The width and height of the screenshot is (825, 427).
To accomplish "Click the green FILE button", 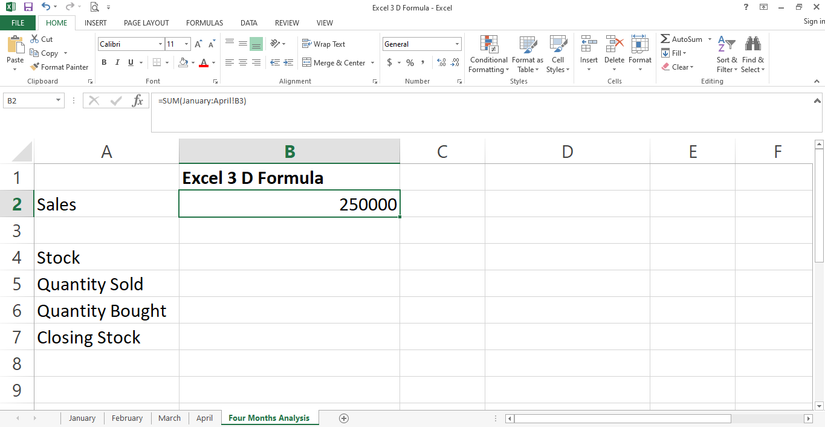I will (x=17, y=22).
